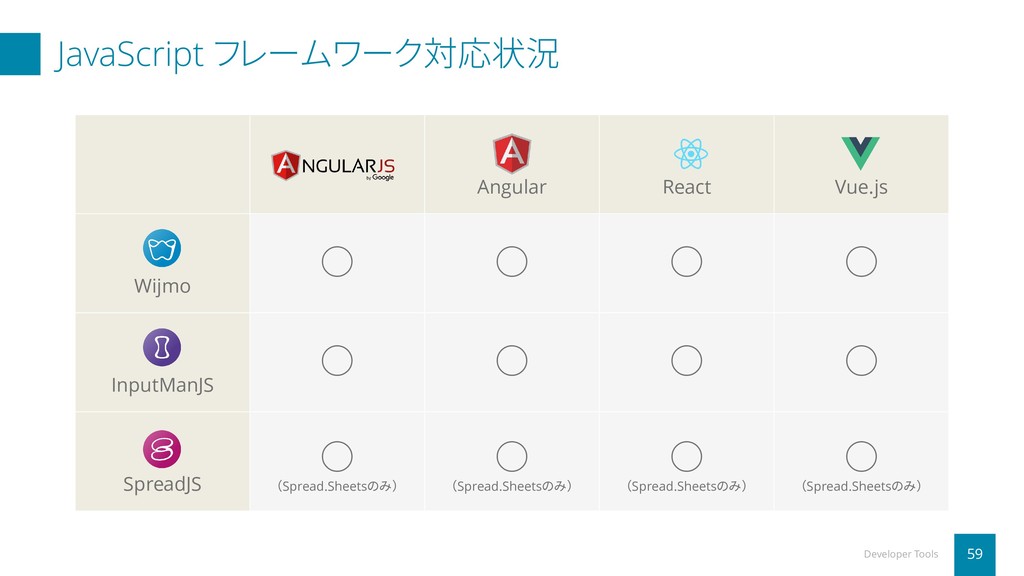Click the Spread.Sheets note under AngularJS column
Screen dimensions: 1024x576
pyautogui.click(x=337, y=486)
